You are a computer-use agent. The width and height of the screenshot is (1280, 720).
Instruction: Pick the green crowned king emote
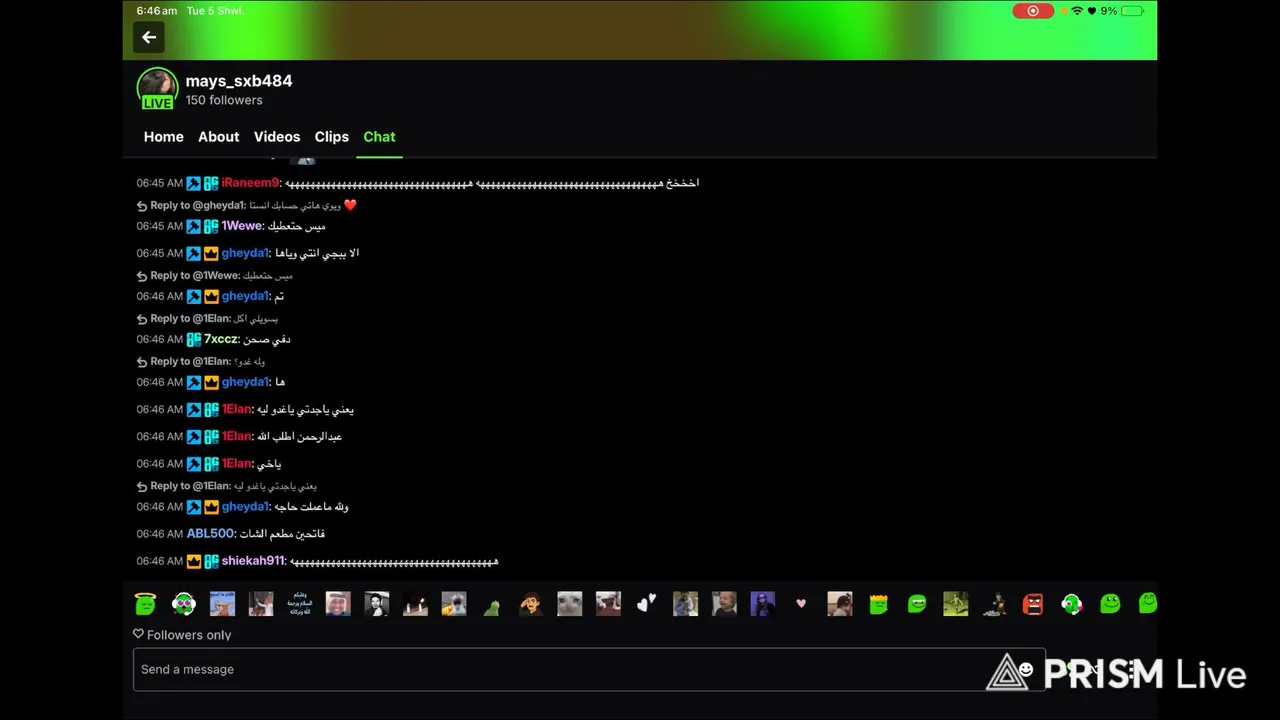878,603
